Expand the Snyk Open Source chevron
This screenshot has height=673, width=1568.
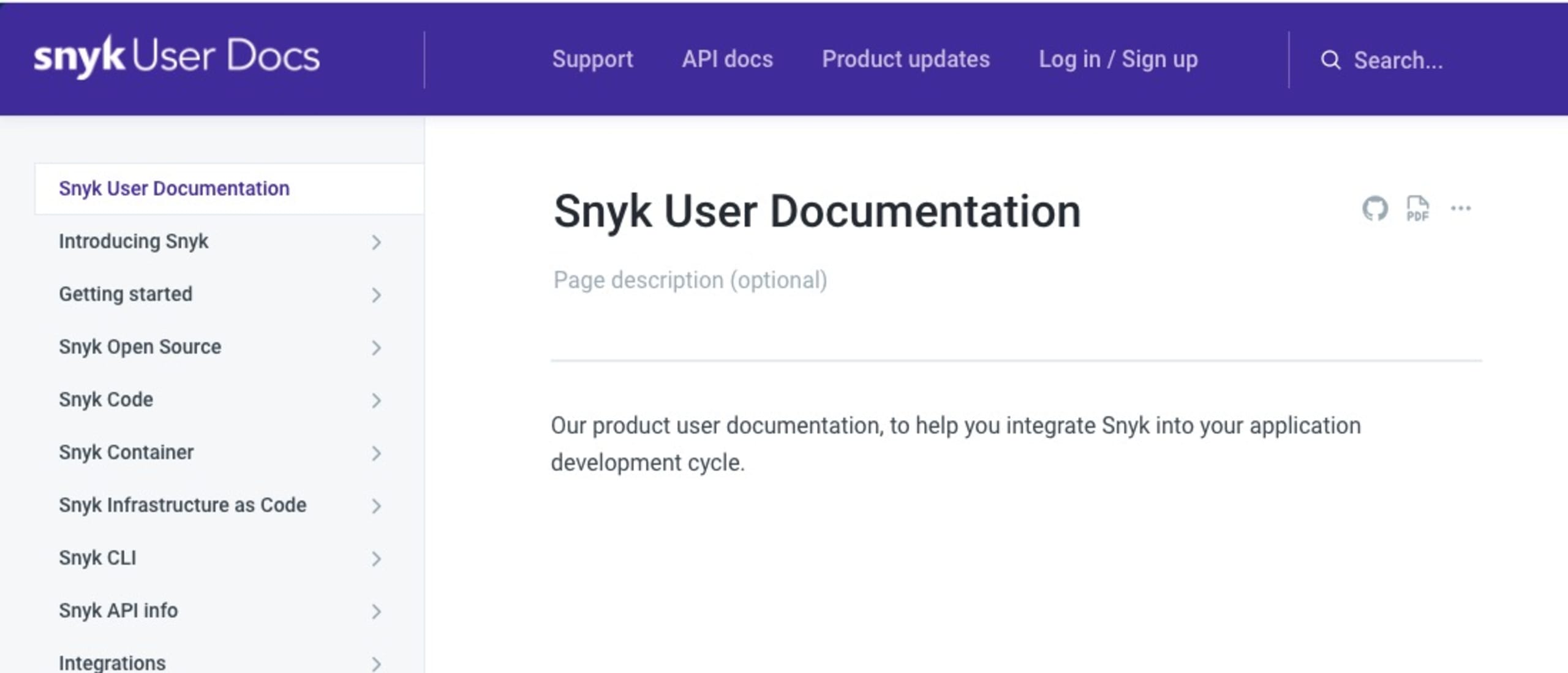point(376,347)
